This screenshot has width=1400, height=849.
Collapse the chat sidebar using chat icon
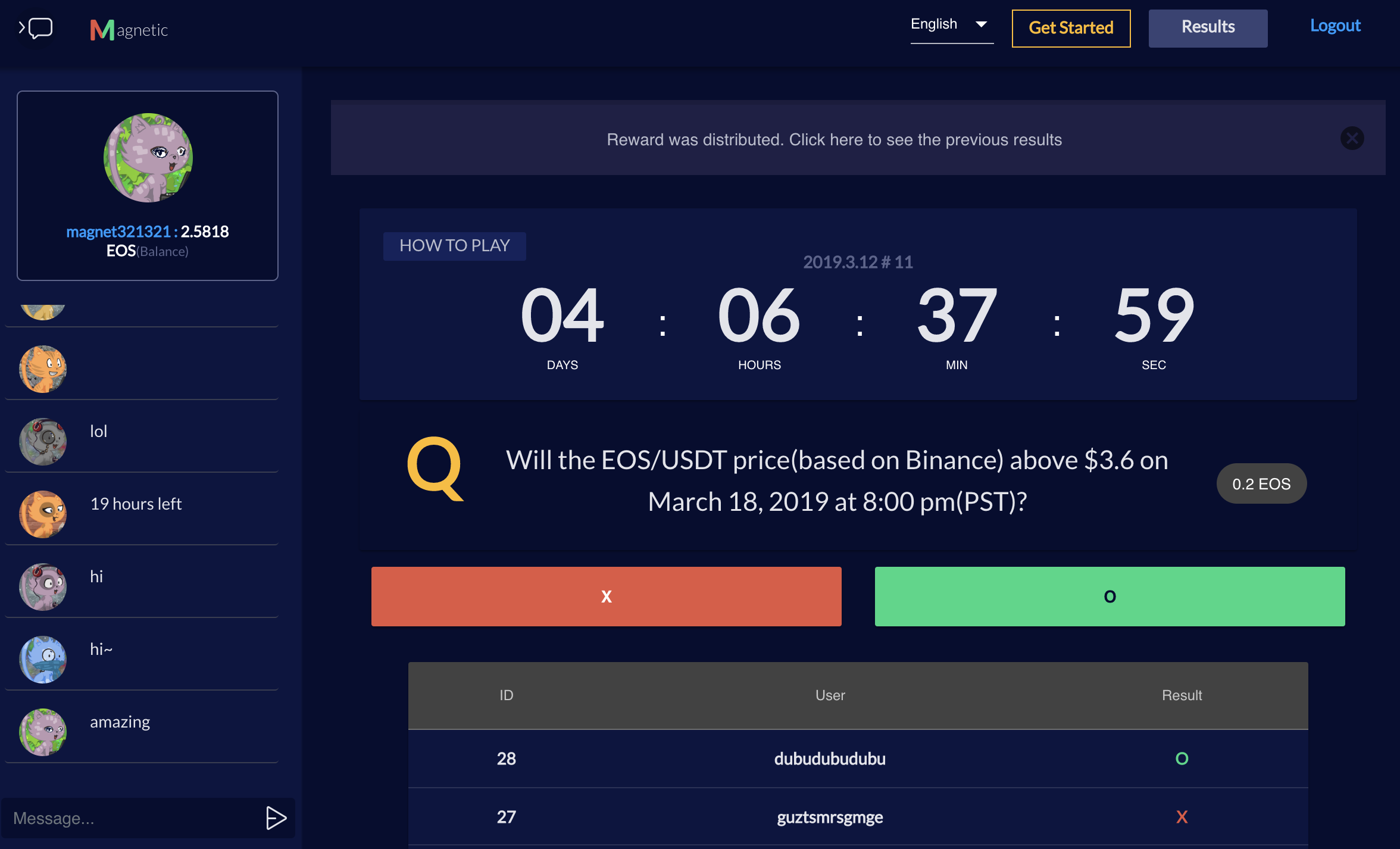pos(36,28)
